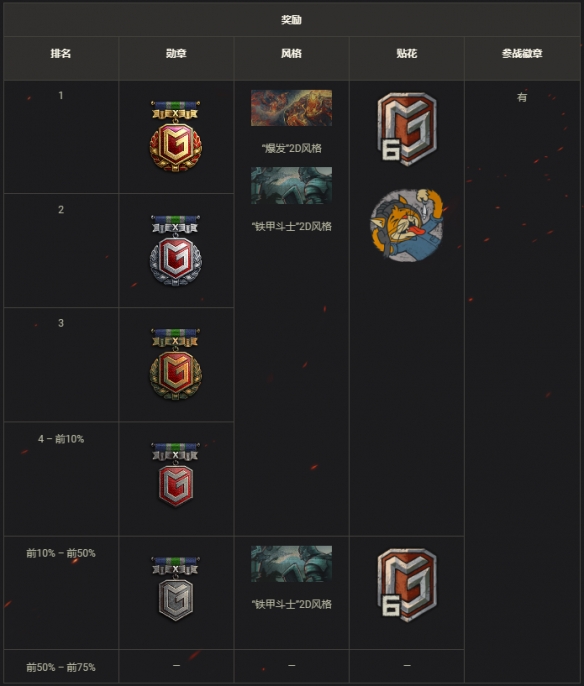
Task: Click the upper "铁甲斗士" style thumbnail
Action: [291, 186]
